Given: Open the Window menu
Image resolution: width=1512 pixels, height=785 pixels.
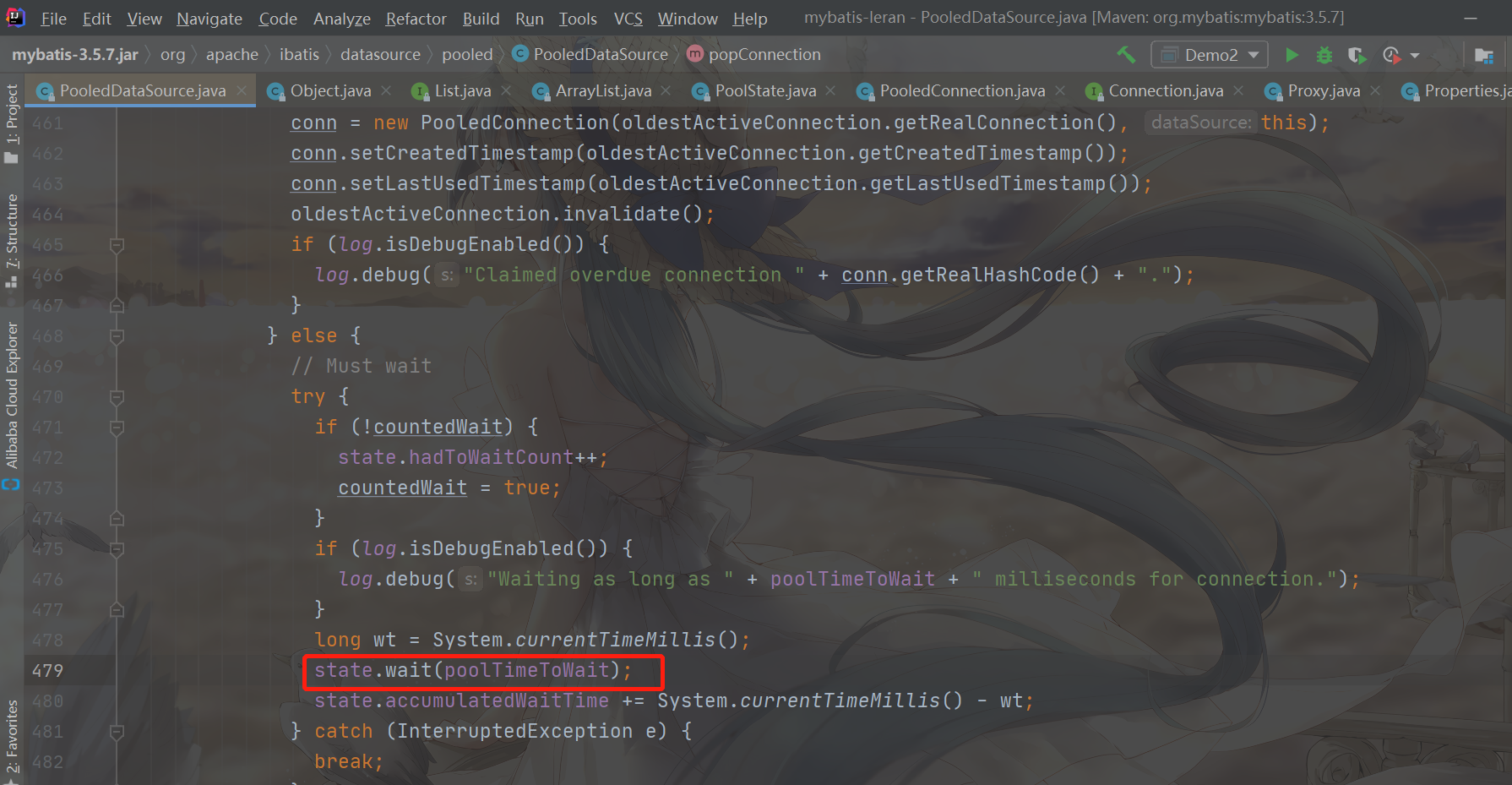Looking at the screenshot, I should (x=688, y=19).
